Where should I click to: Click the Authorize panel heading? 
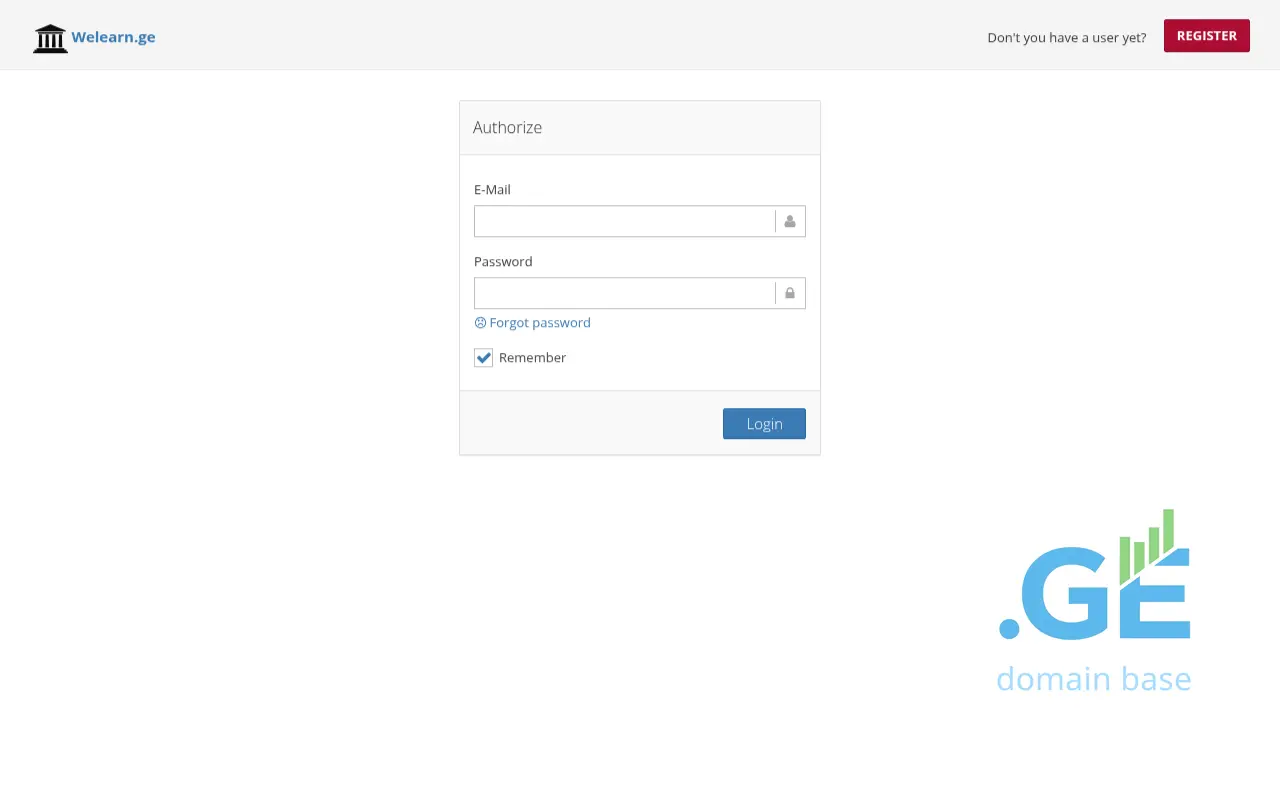507,128
